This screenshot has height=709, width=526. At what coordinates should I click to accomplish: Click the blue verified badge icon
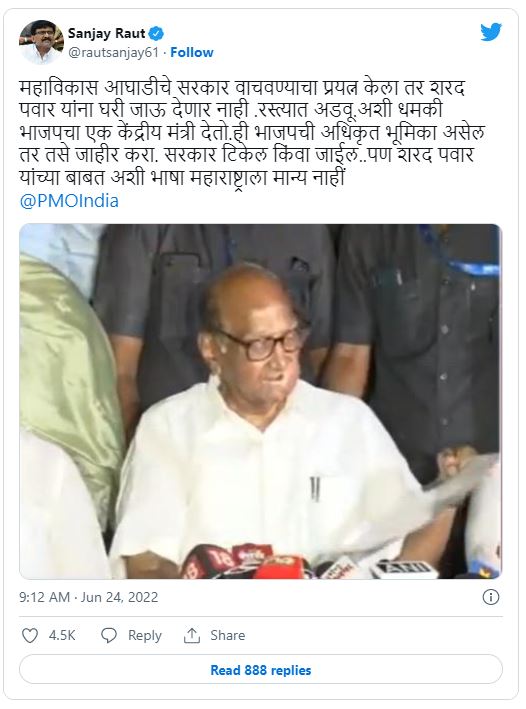click(x=157, y=33)
